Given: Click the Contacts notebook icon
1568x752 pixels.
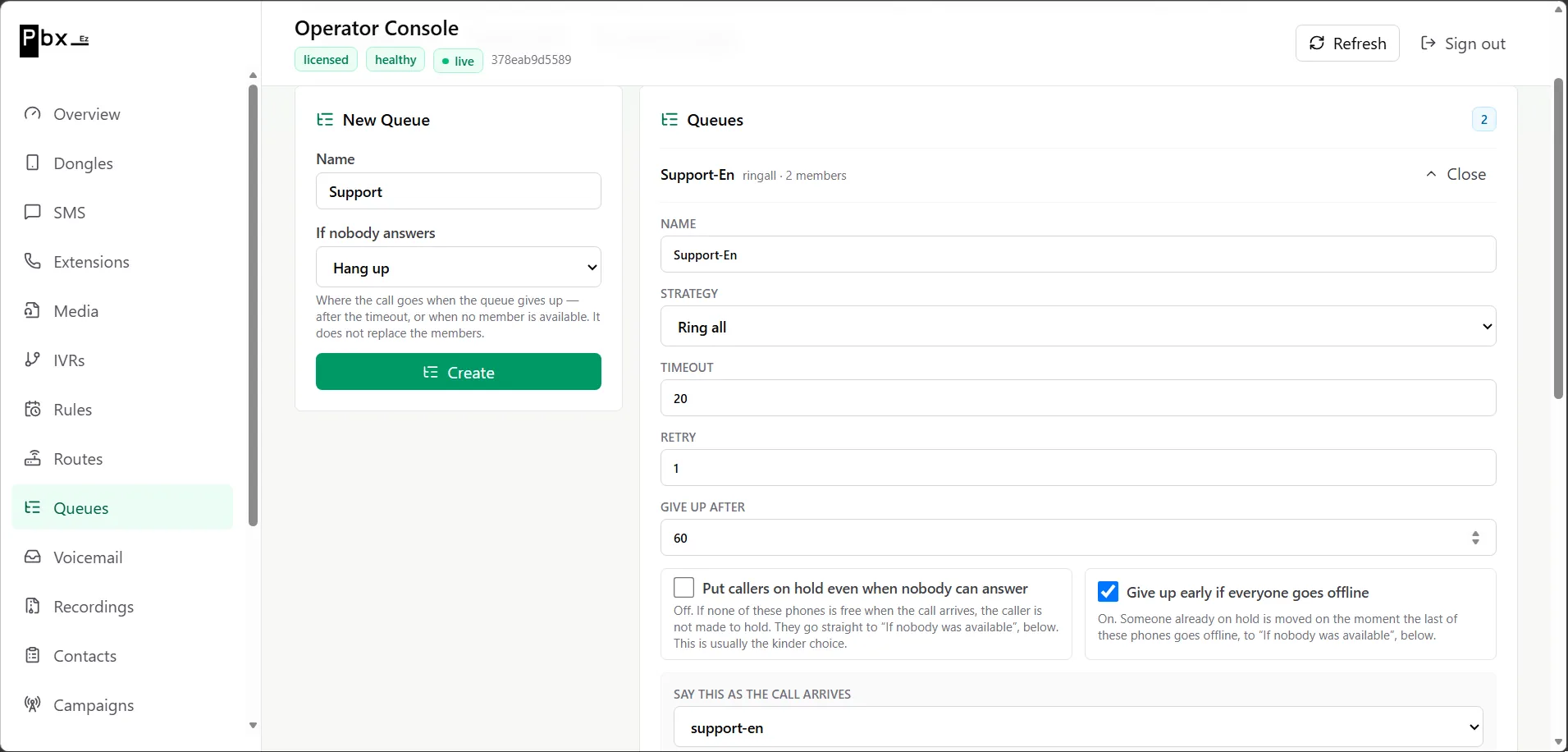Looking at the screenshot, I should [33, 656].
